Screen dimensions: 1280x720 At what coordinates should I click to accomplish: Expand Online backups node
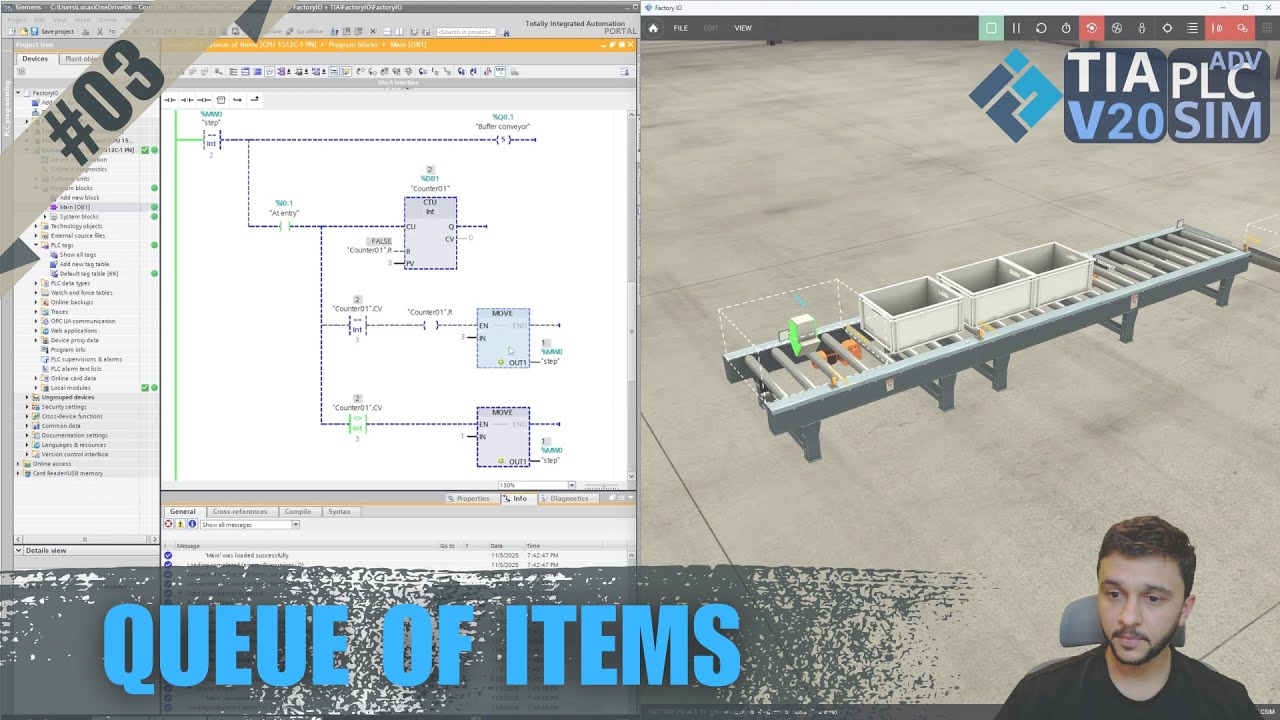(x=37, y=302)
